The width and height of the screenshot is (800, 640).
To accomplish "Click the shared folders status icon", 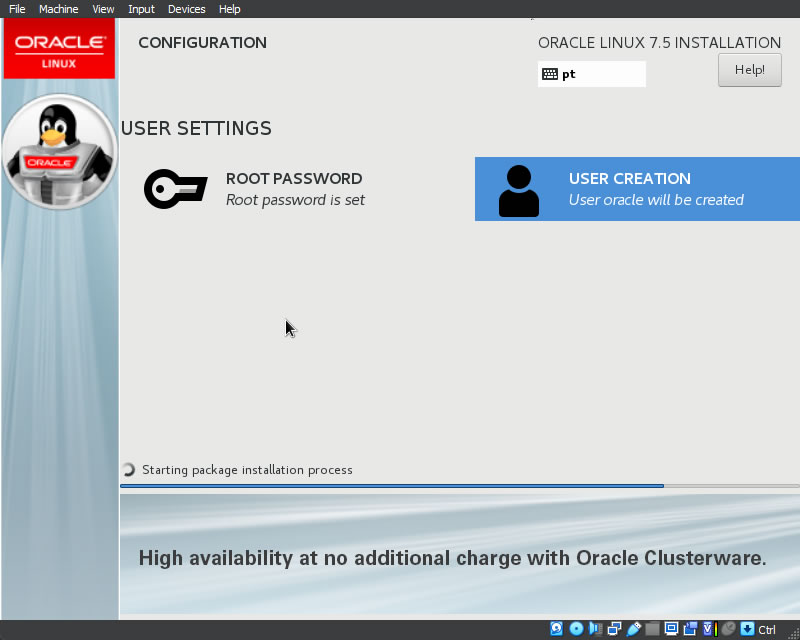I will coord(653,629).
